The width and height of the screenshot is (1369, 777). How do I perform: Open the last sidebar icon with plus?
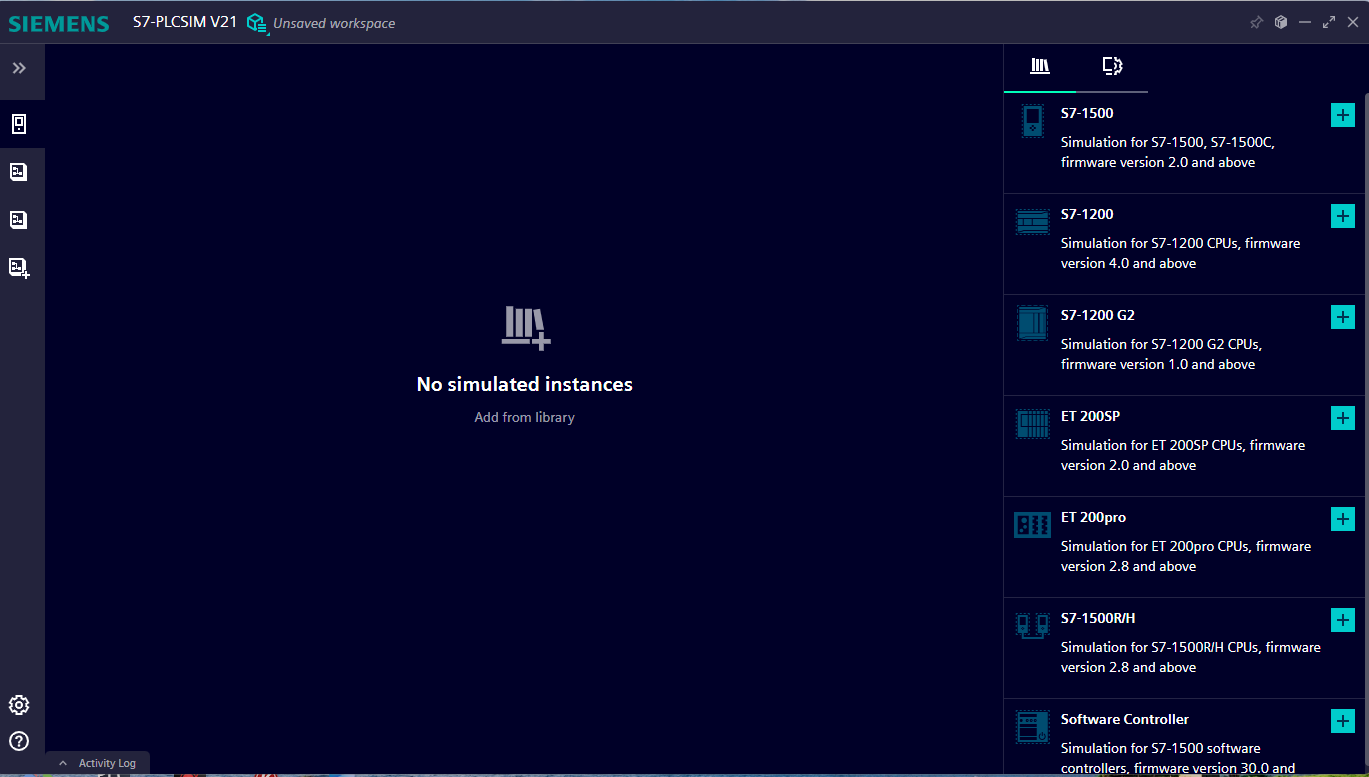[x=19, y=267]
